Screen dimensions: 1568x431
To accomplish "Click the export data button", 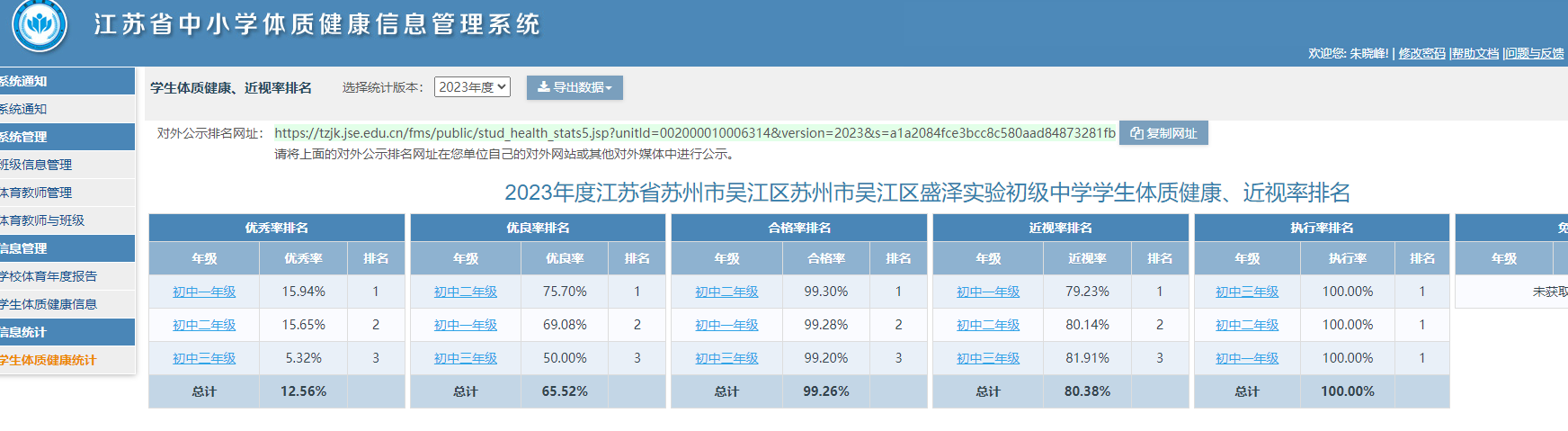I will click(575, 87).
